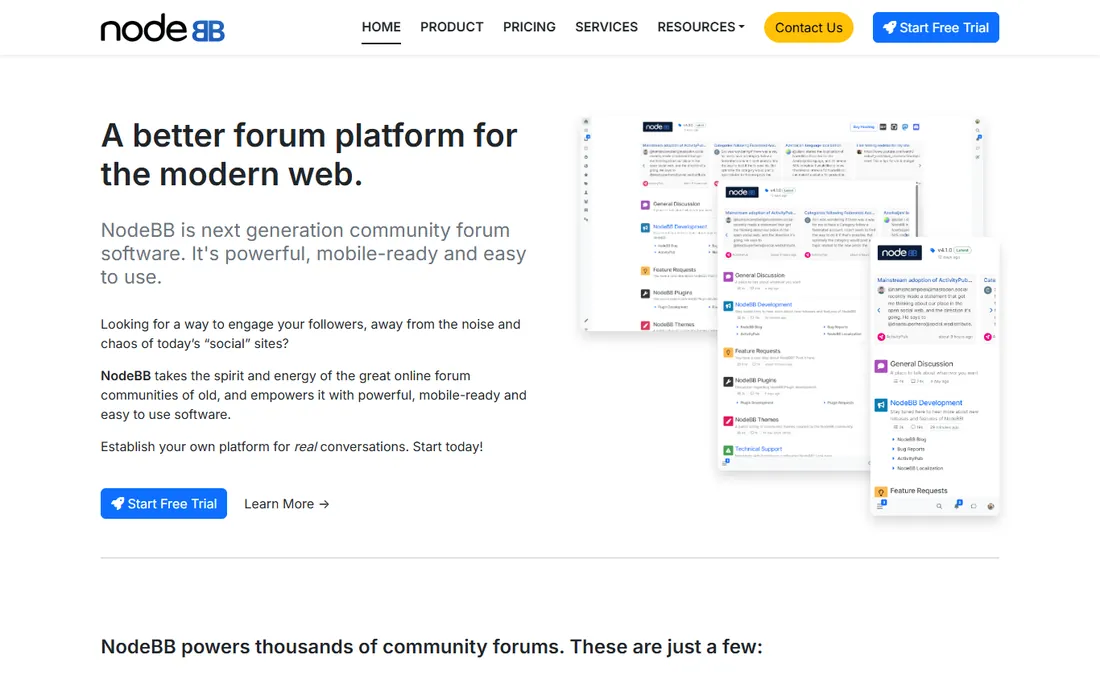
Task: Click the bold 'NodeBB' word in the paragraph
Action: tap(126, 376)
